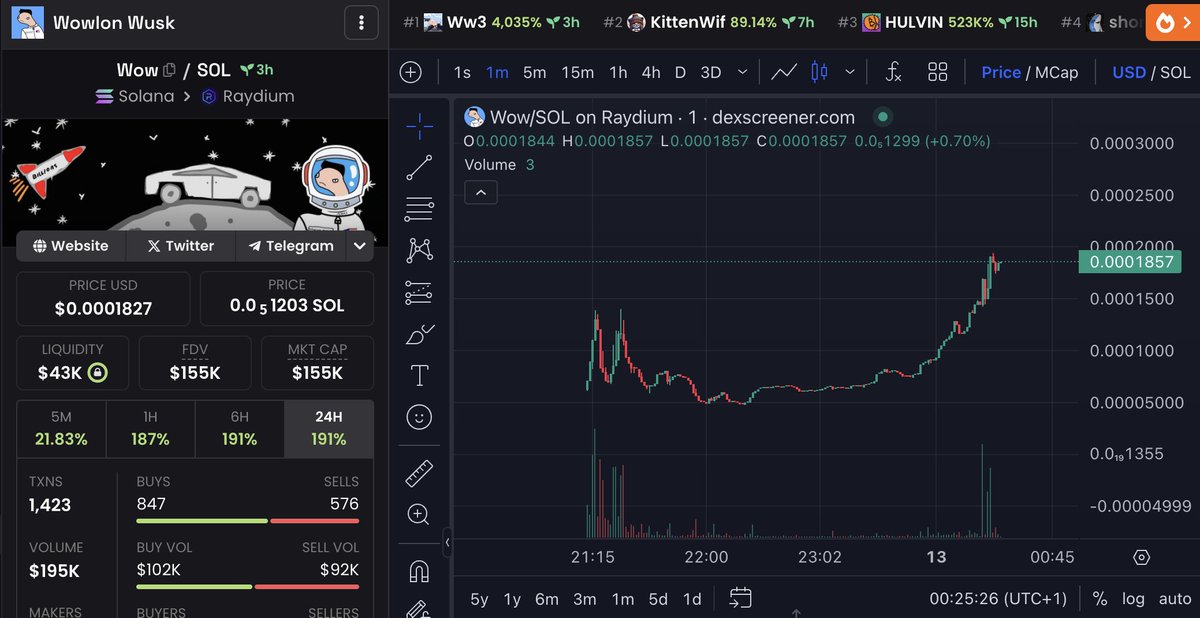
Task: Set interval to 5m
Action: pos(535,72)
